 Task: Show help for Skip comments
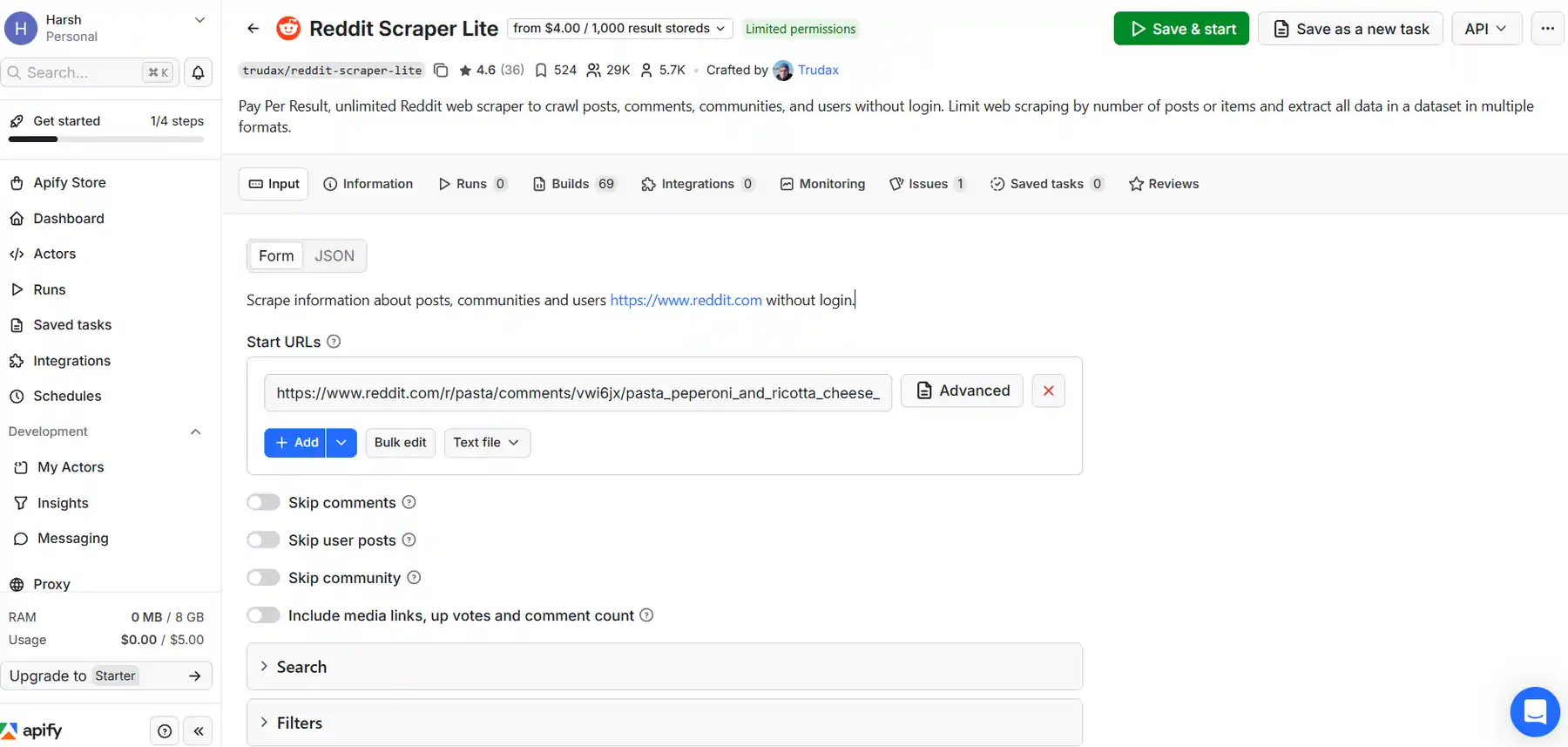coord(409,503)
